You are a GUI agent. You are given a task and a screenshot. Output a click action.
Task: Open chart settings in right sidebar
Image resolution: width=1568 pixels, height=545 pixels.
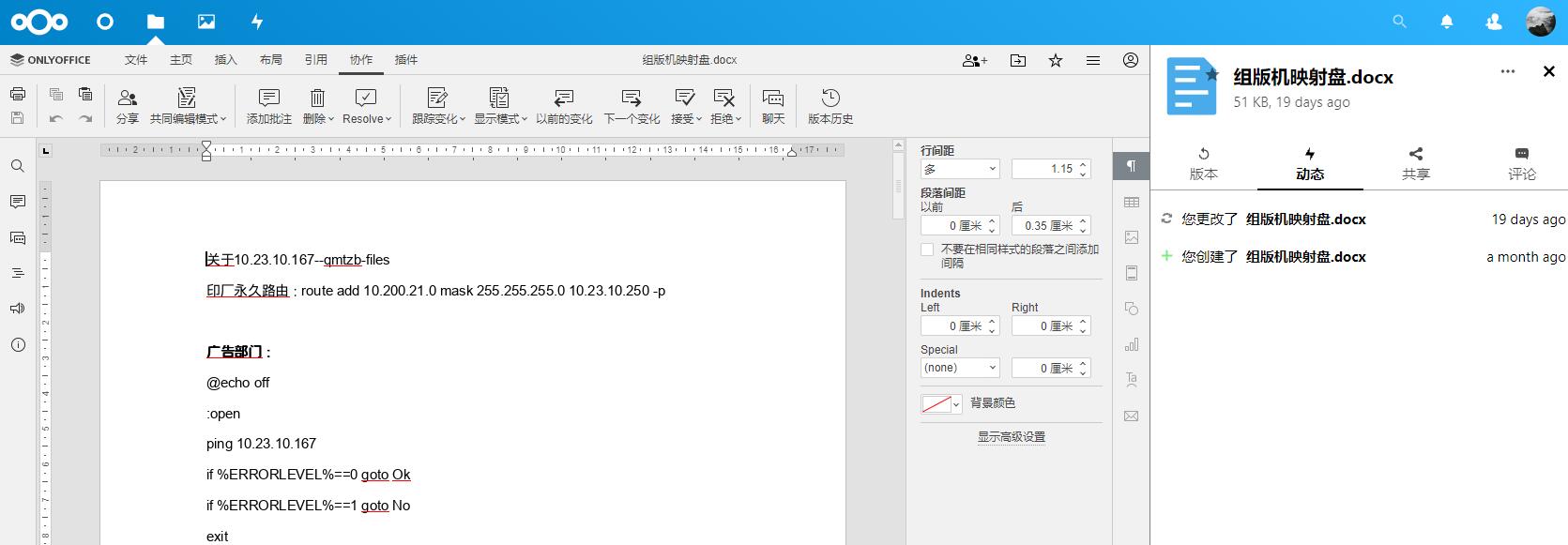tap(1132, 344)
